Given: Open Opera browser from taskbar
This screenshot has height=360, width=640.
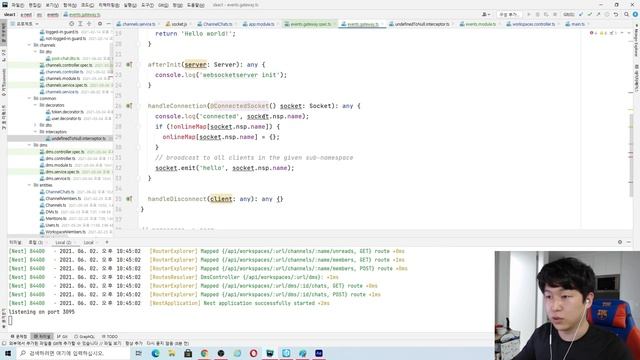Looking at the screenshot, I should [253, 353].
